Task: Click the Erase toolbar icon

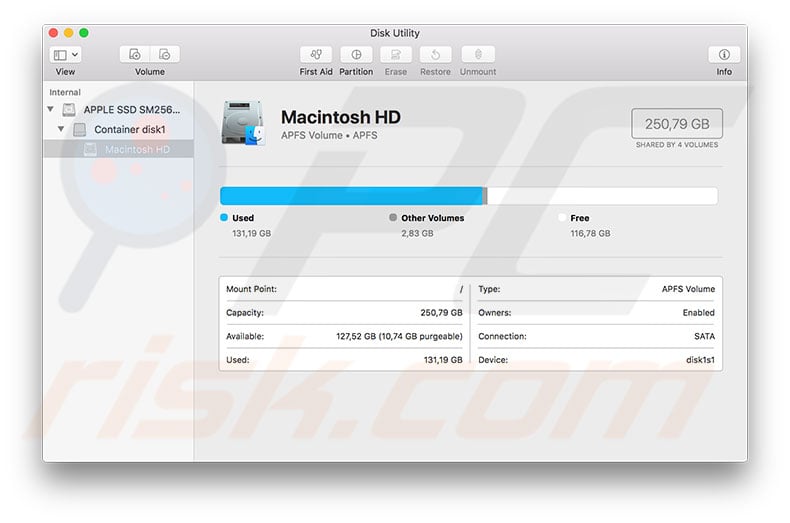Action: pyautogui.click(x=396, y=54)
